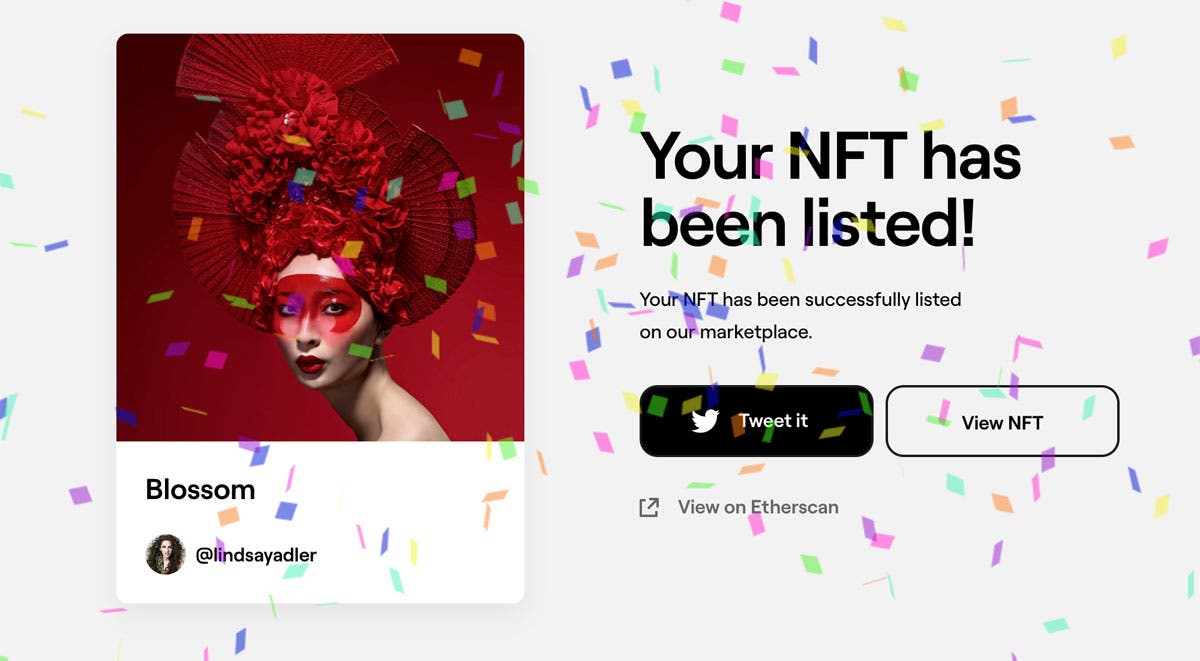Open the View NFT button
The height and width of the screenshot is (661, 1200).
1002,421
